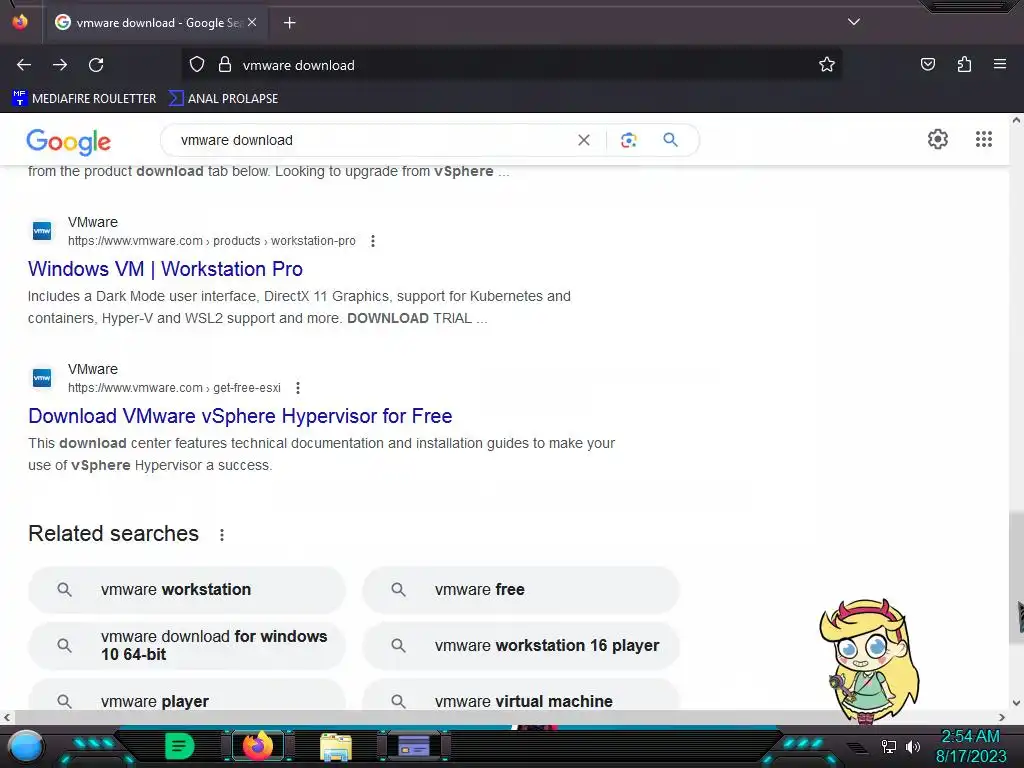Submit search with the magnifier icon

(x=670, y=140)
